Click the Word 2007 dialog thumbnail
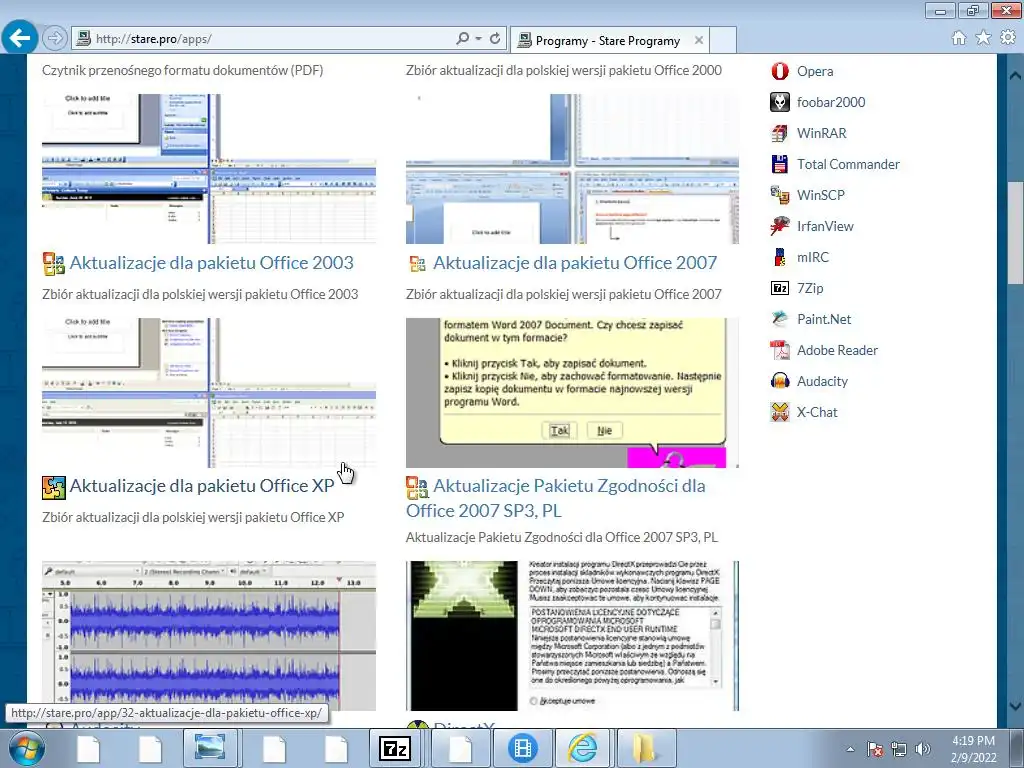 click(x=573, y=392)
